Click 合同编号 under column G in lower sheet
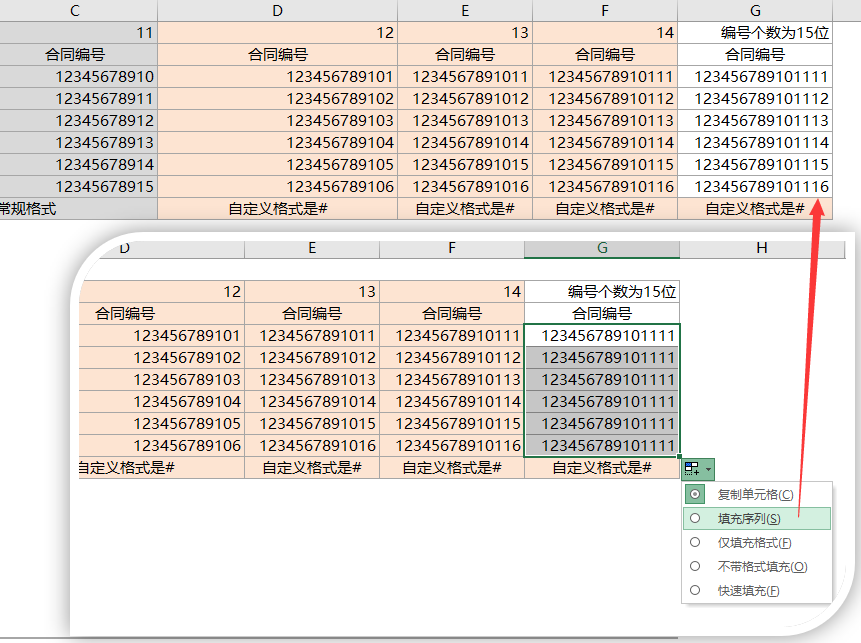 pyautogui.click(x=602, y=314)
